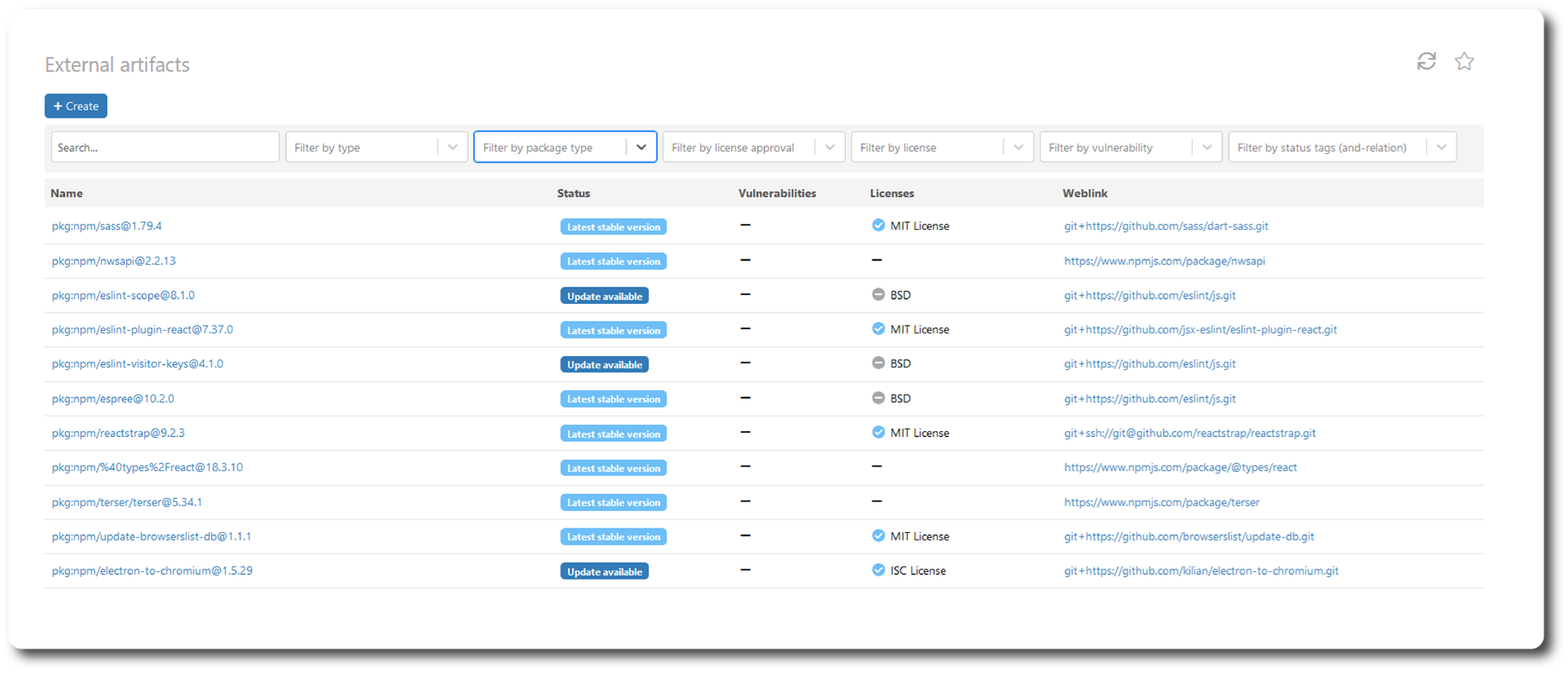The height and width of the screenshot is (673, 1568).
Task: Focus the Search input field
Action: [166, 147]
